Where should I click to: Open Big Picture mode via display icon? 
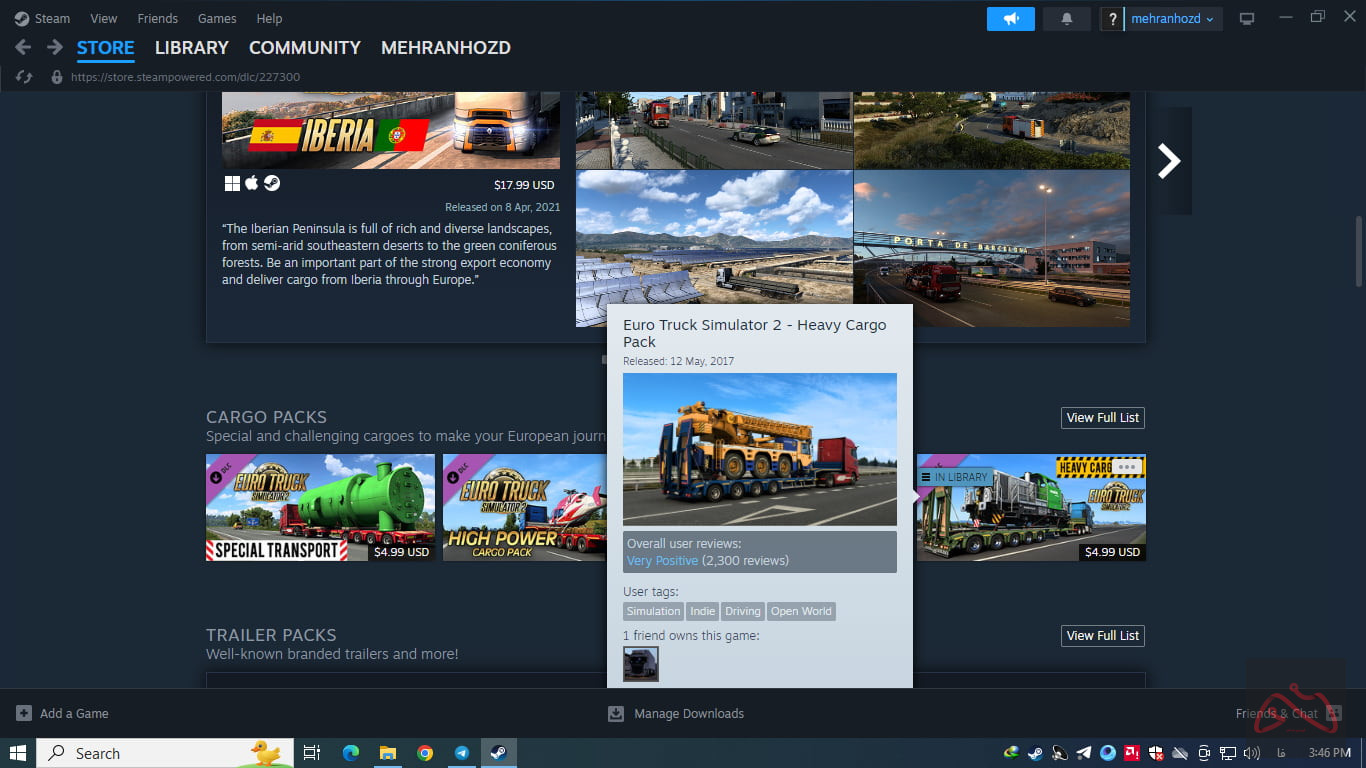pyautogui.click(x=1246, y=18)
